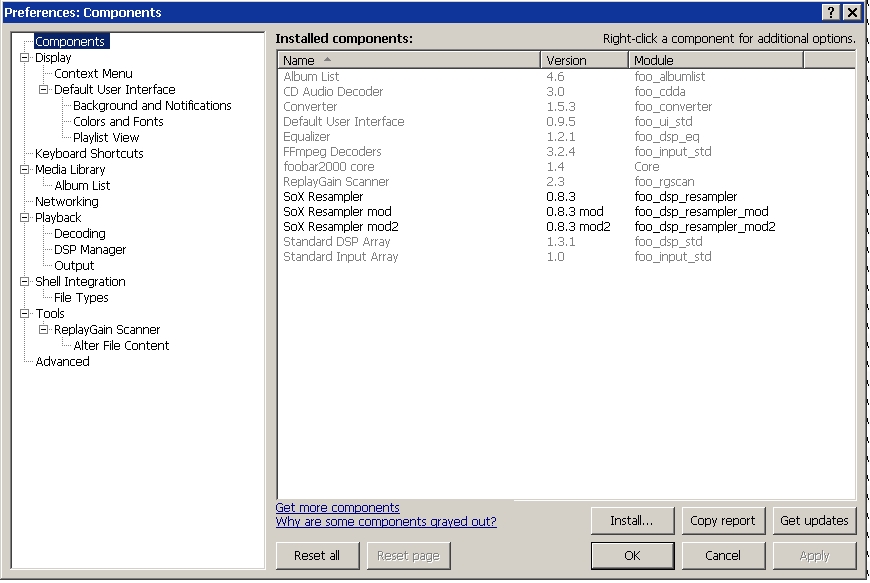This screenshot has height=583, width=870.
Task: Click the Module column header
Action: (x=714, y=60)
